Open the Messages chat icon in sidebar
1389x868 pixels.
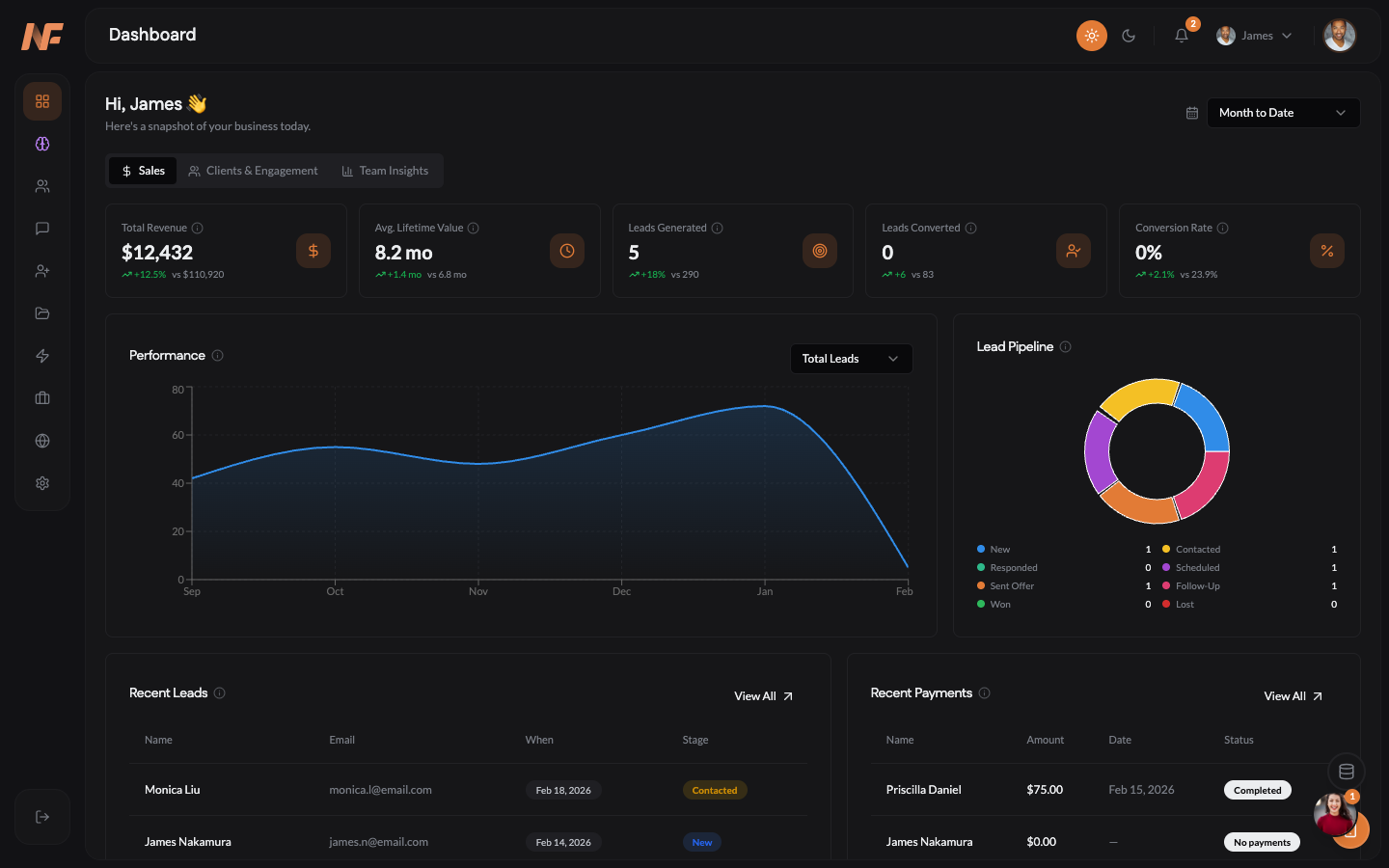41,228
